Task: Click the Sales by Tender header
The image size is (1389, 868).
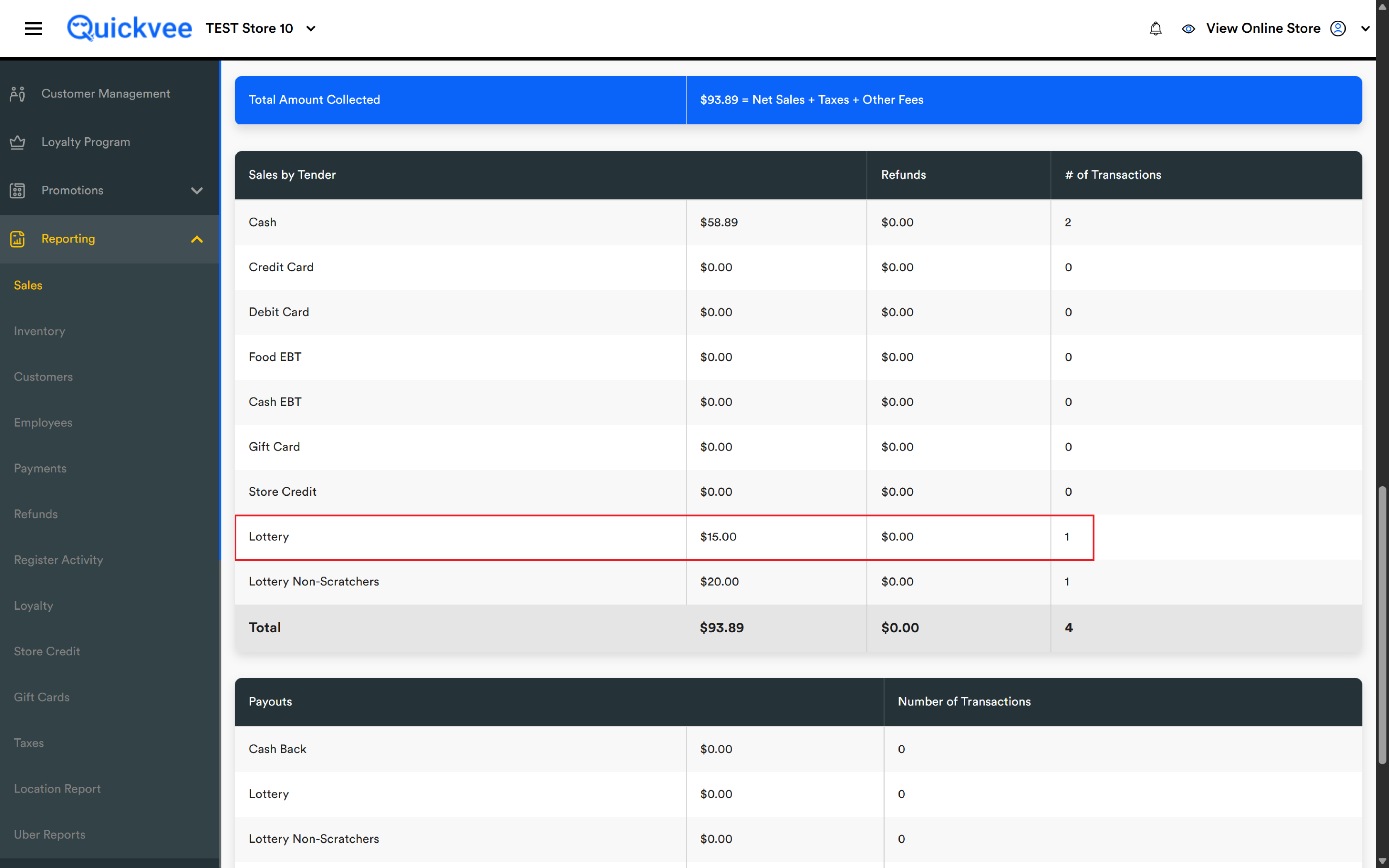Action: point(292,175)
